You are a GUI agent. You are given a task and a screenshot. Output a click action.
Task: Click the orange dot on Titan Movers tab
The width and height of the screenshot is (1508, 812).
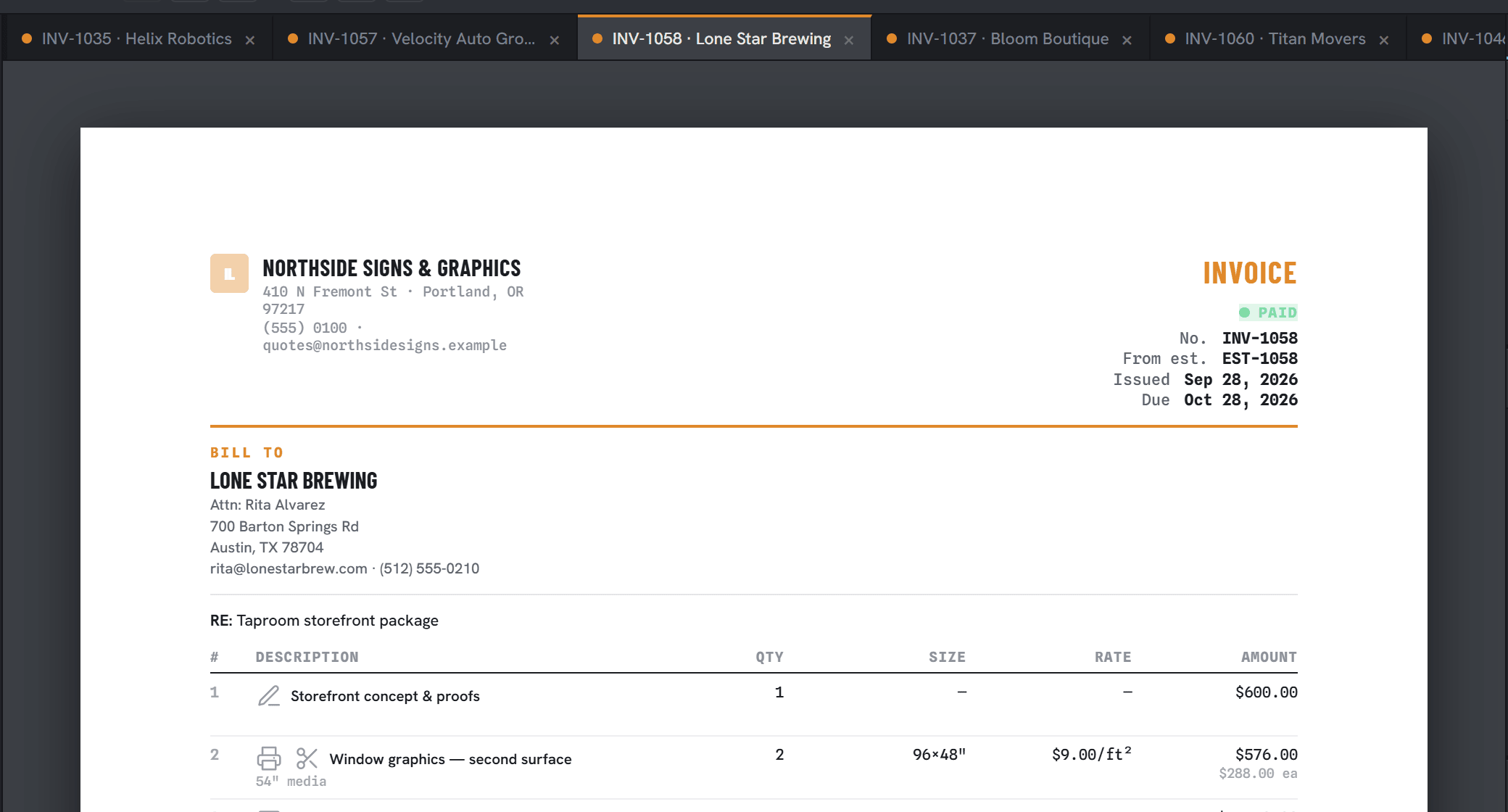tap(1170, 38)
